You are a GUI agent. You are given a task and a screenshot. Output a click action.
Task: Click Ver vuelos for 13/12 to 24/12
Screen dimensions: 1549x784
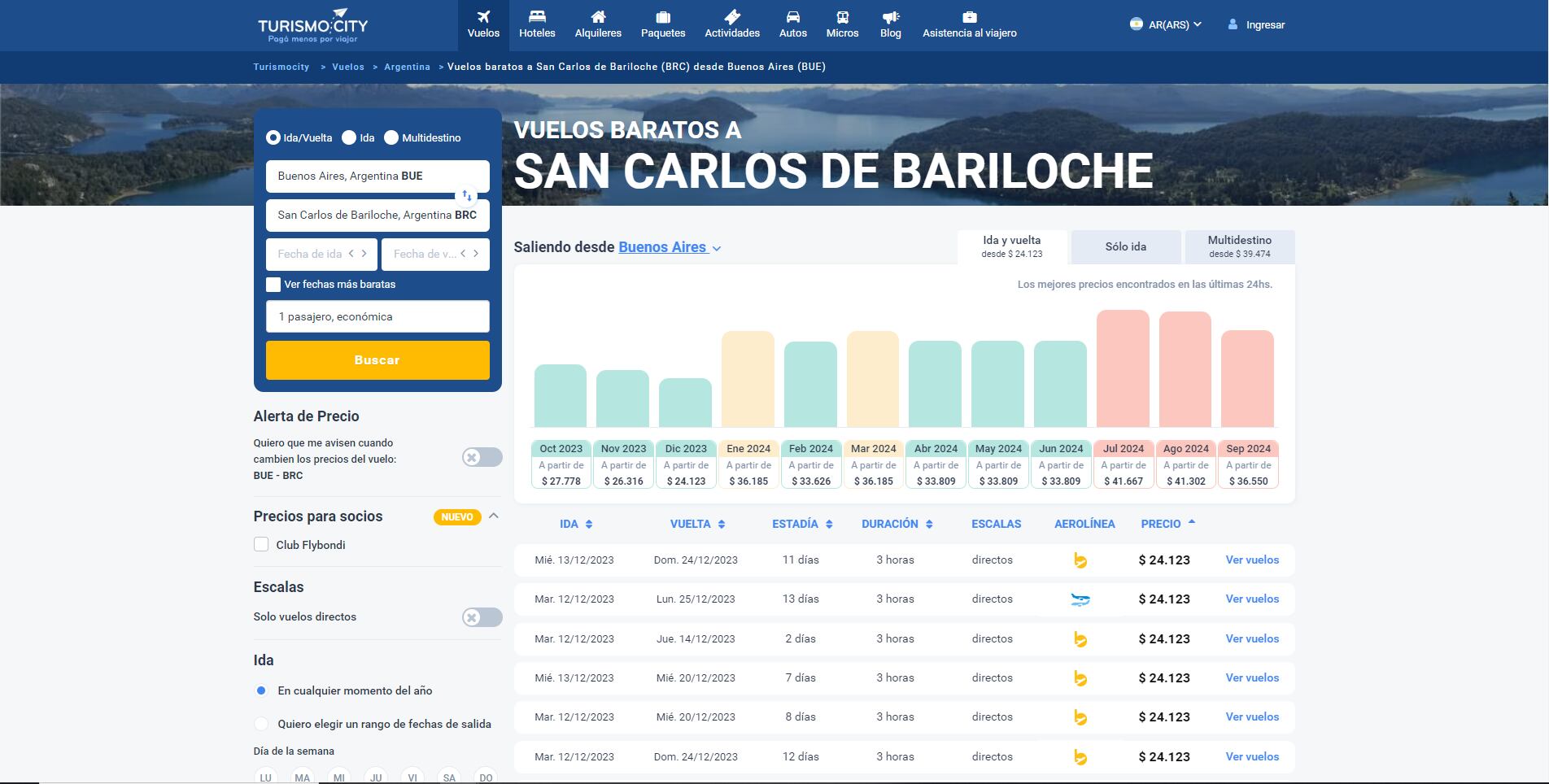(x=1252, y=560)
